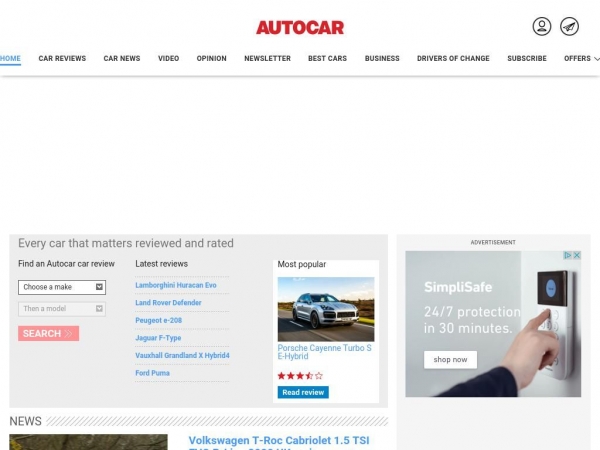Click the Porsche Cayenne car thumbnail

tap(326, 309)
